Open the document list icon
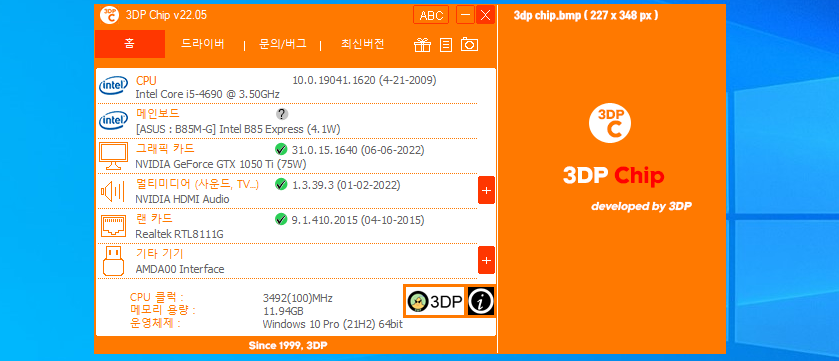This screenshot has width=839, height=361. [x=446, y=45]
